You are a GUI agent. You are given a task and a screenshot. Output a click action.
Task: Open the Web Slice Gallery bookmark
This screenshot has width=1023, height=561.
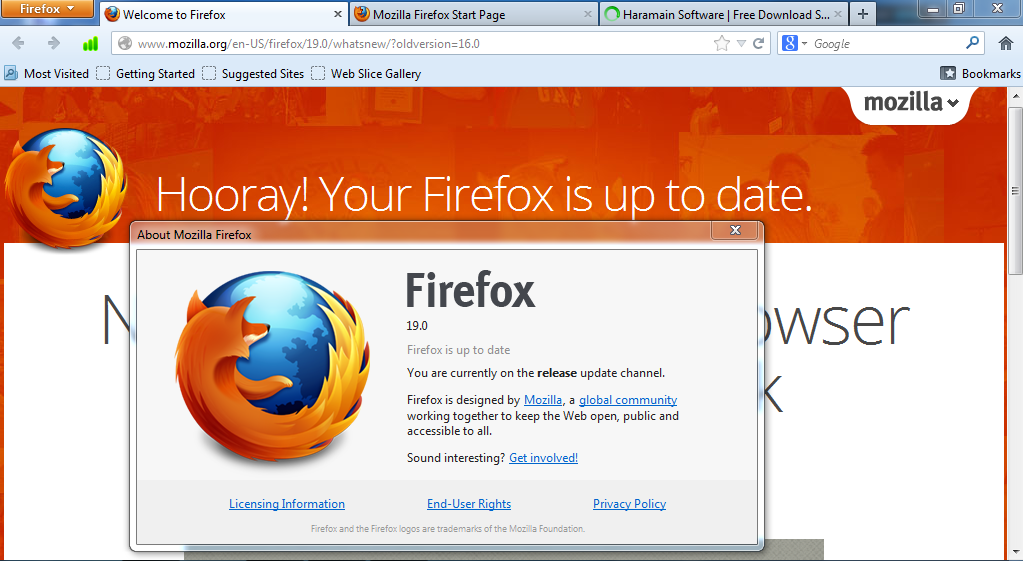pos(366,74)
